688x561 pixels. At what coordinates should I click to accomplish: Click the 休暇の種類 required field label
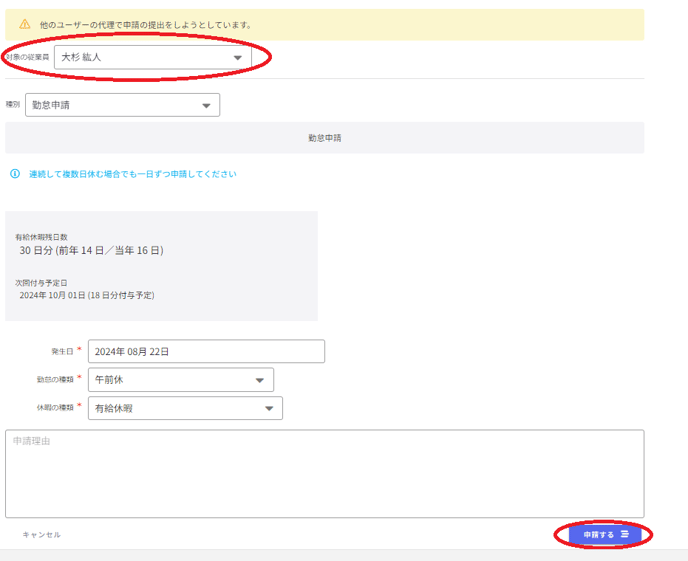58,407
